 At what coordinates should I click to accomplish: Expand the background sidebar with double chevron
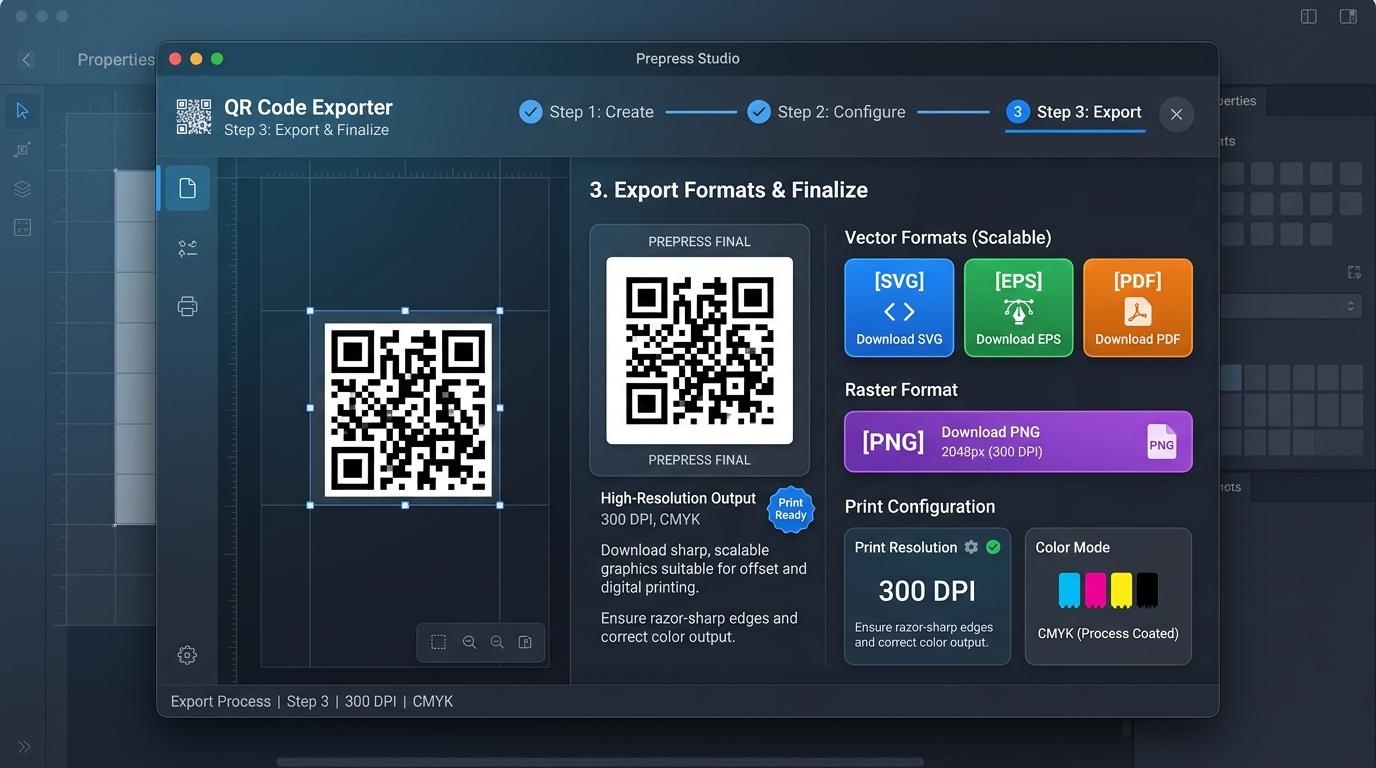click(x=24, y=747)
